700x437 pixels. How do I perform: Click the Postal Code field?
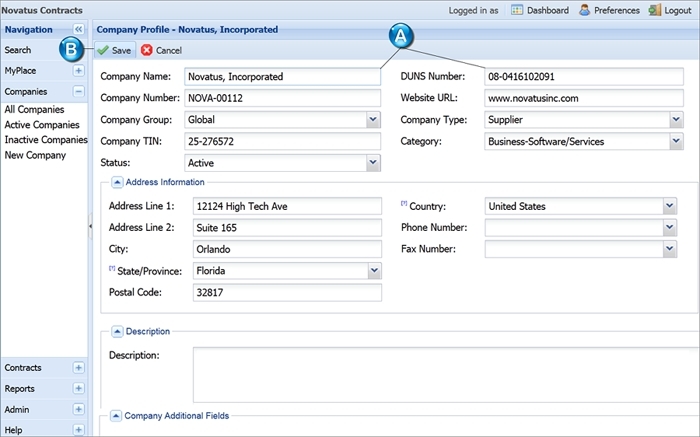[288, 292]
